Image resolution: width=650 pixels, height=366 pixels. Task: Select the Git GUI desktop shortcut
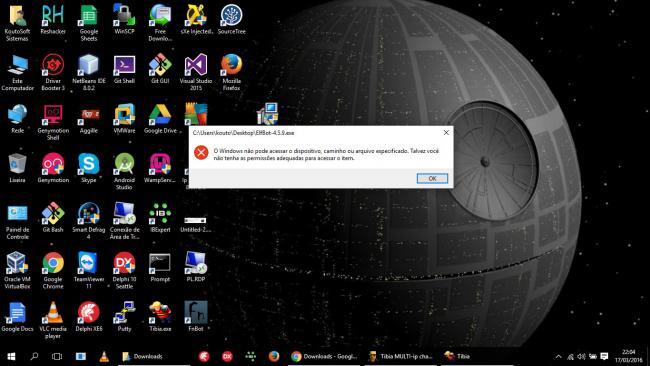pos(160,69)
